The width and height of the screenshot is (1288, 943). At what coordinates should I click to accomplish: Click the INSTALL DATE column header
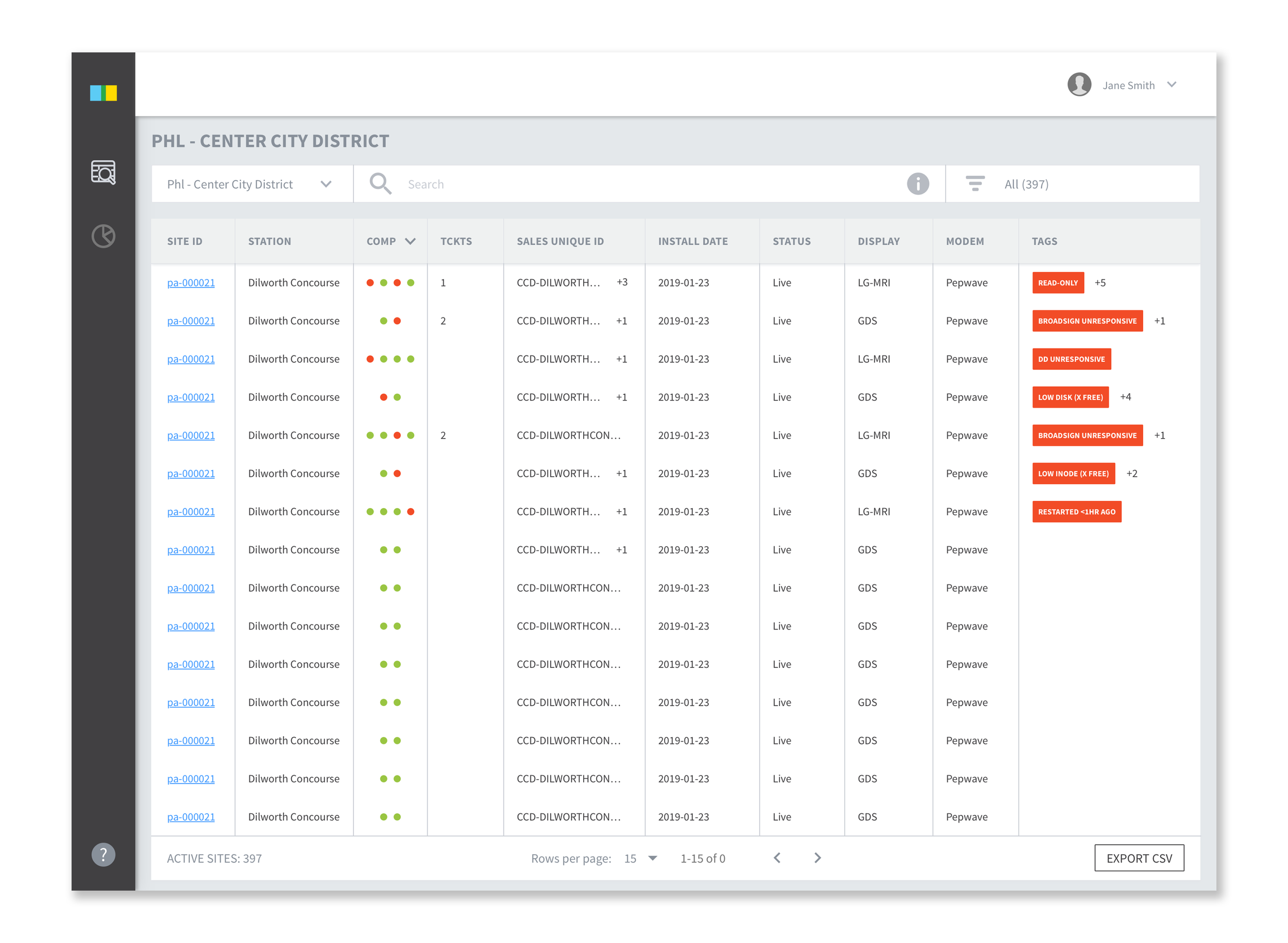(x=693, y=242)
